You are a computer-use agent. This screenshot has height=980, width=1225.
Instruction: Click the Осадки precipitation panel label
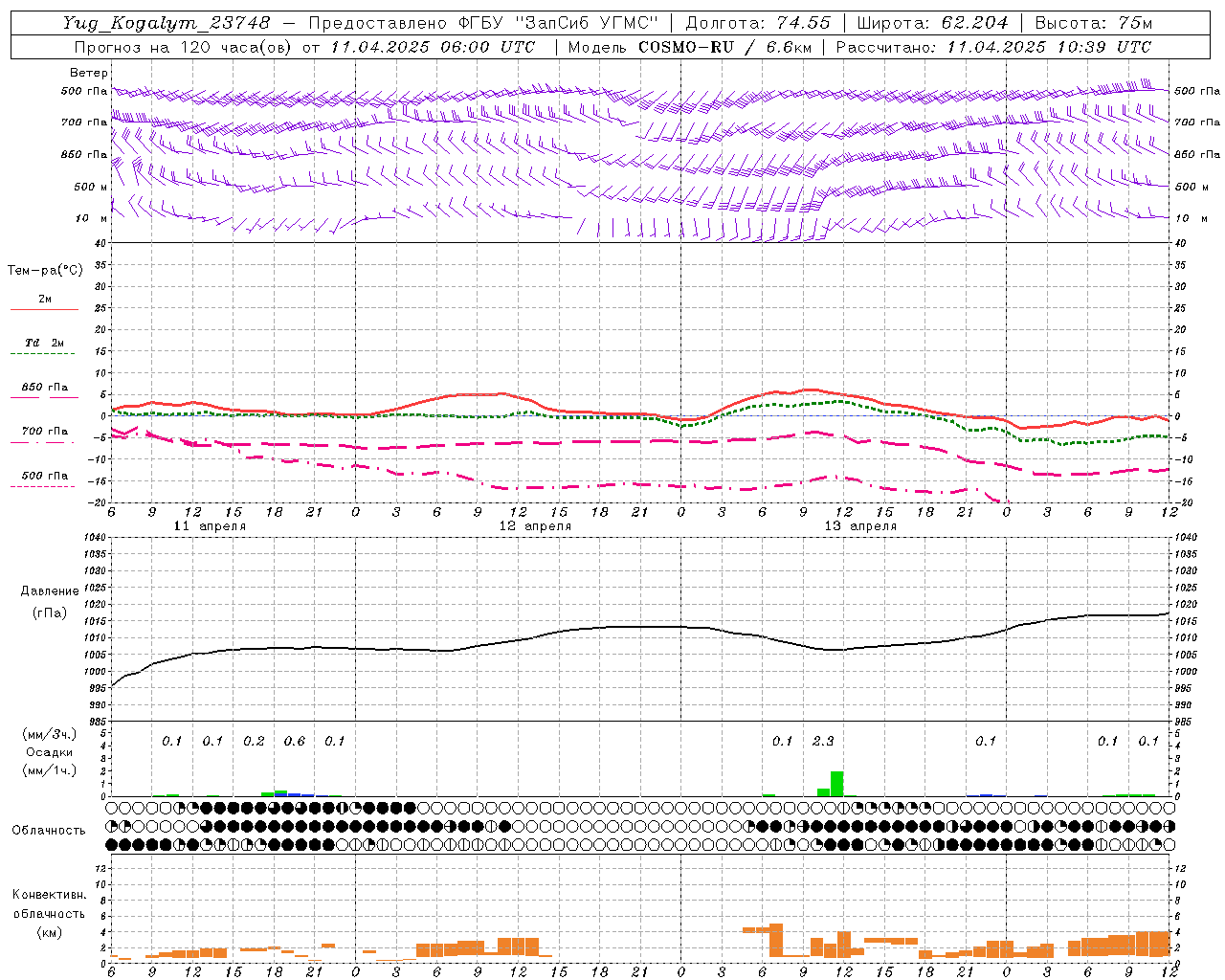[49, 753]
